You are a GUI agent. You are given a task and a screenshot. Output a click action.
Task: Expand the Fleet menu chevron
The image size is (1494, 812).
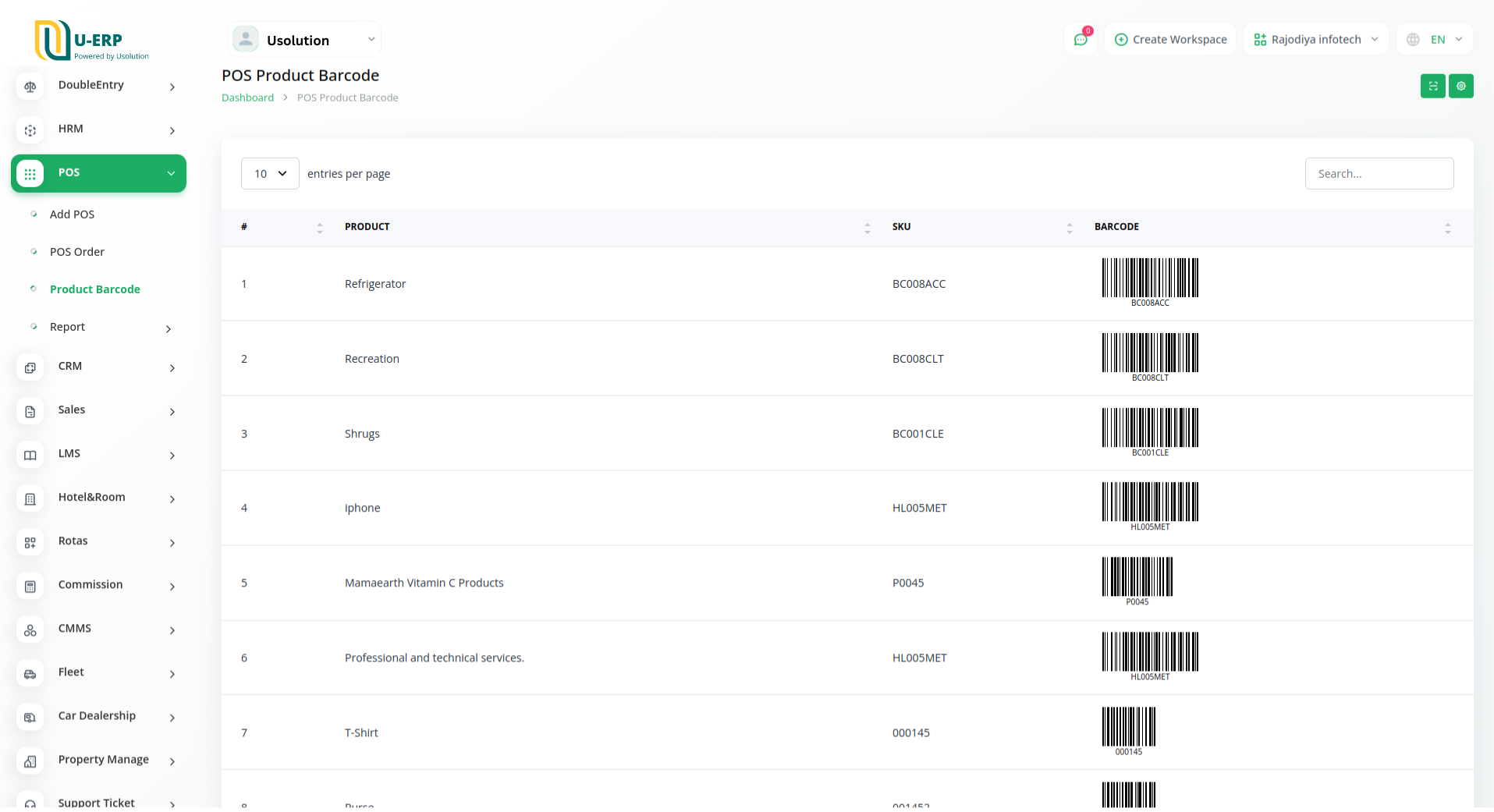coord(172,673)
